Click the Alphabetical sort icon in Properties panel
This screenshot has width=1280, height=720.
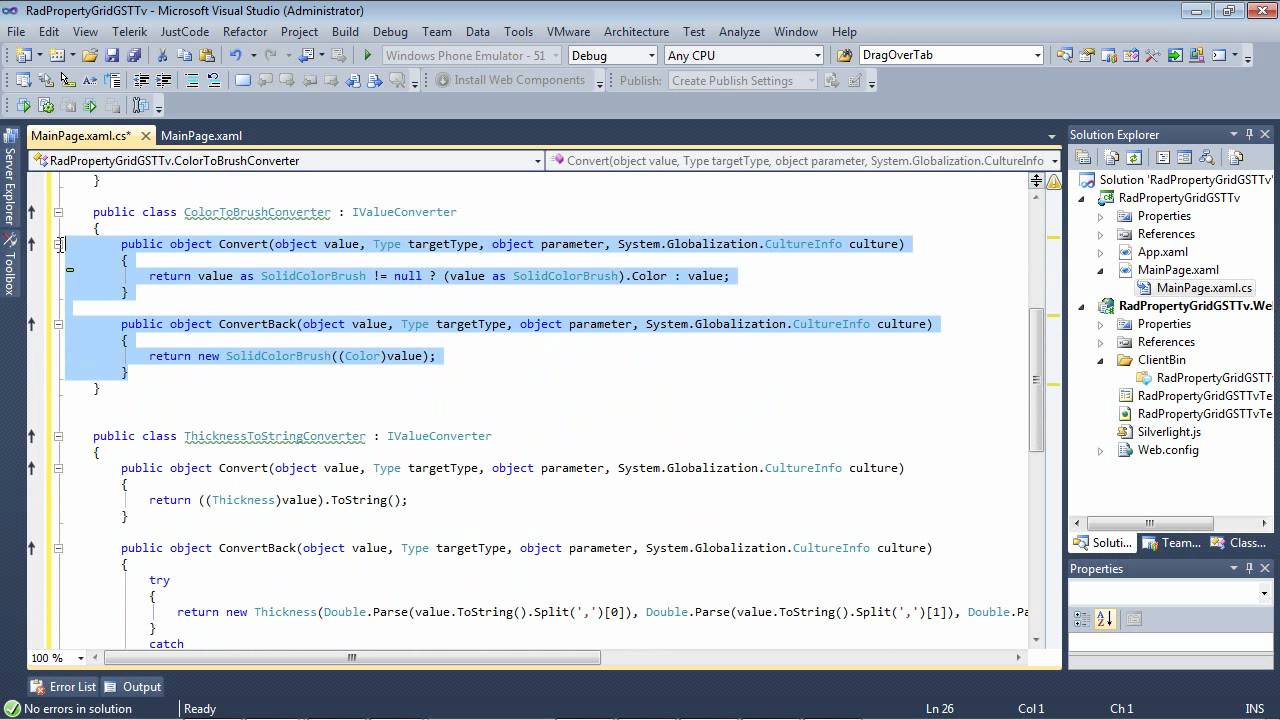(x=1105, y=620)
